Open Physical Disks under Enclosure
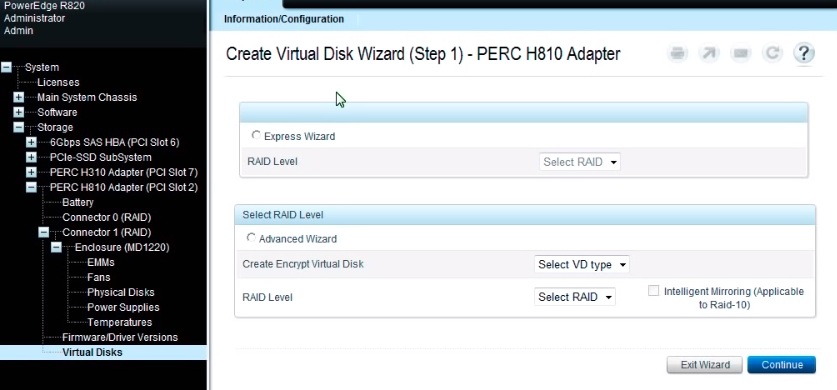This screenshot has height=390, width=837. point(121,292)
